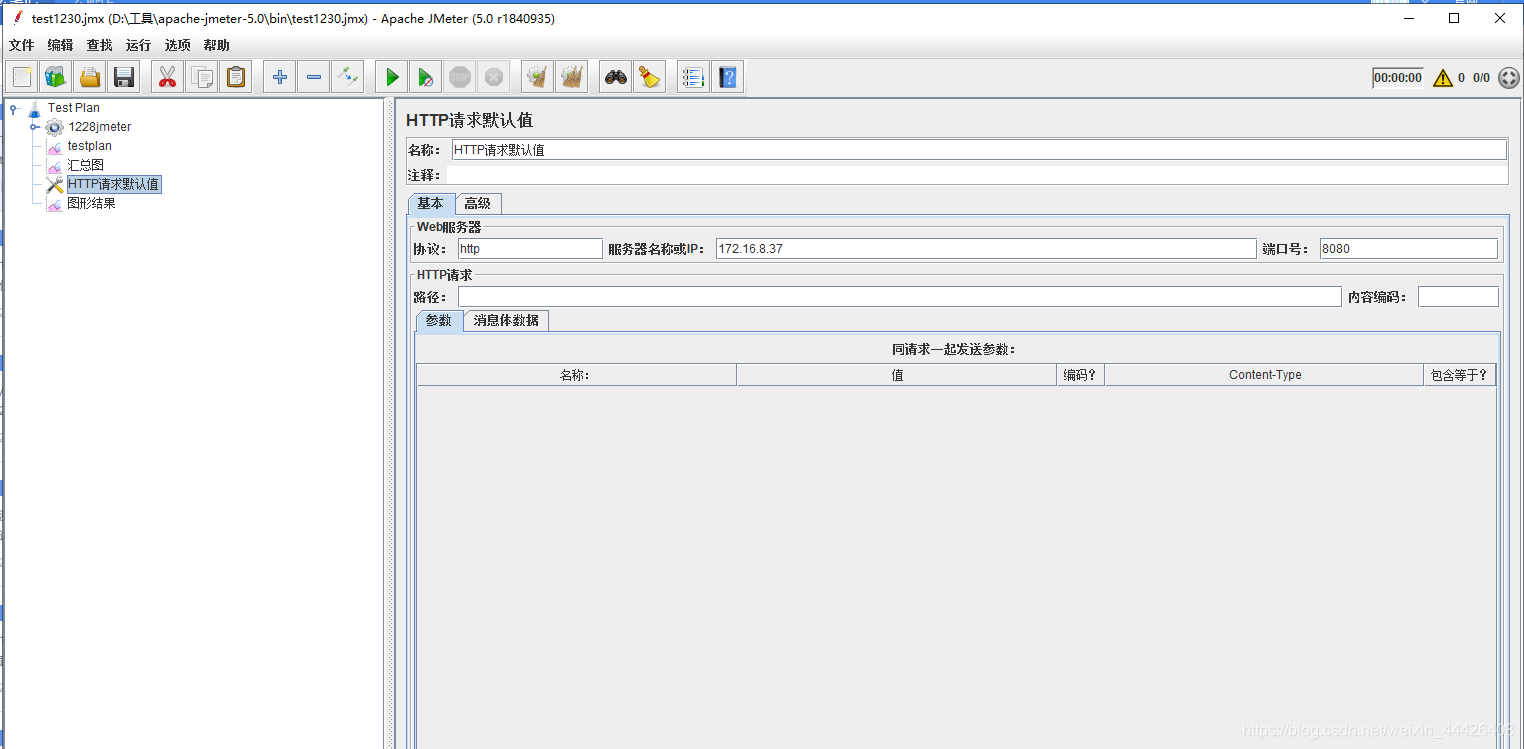
Task: Click the HTTP请求默认值 wrench tree icon
Action: (55, 185)
